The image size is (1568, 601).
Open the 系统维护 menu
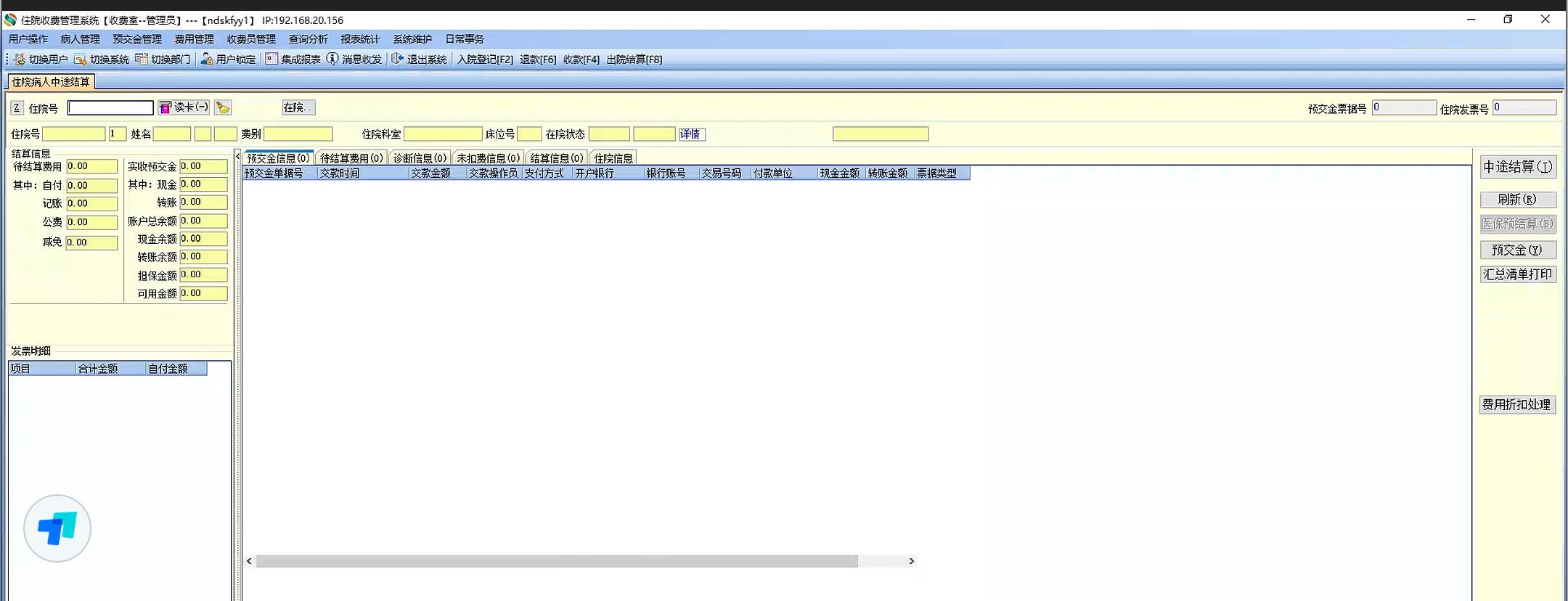coord(412,39)
